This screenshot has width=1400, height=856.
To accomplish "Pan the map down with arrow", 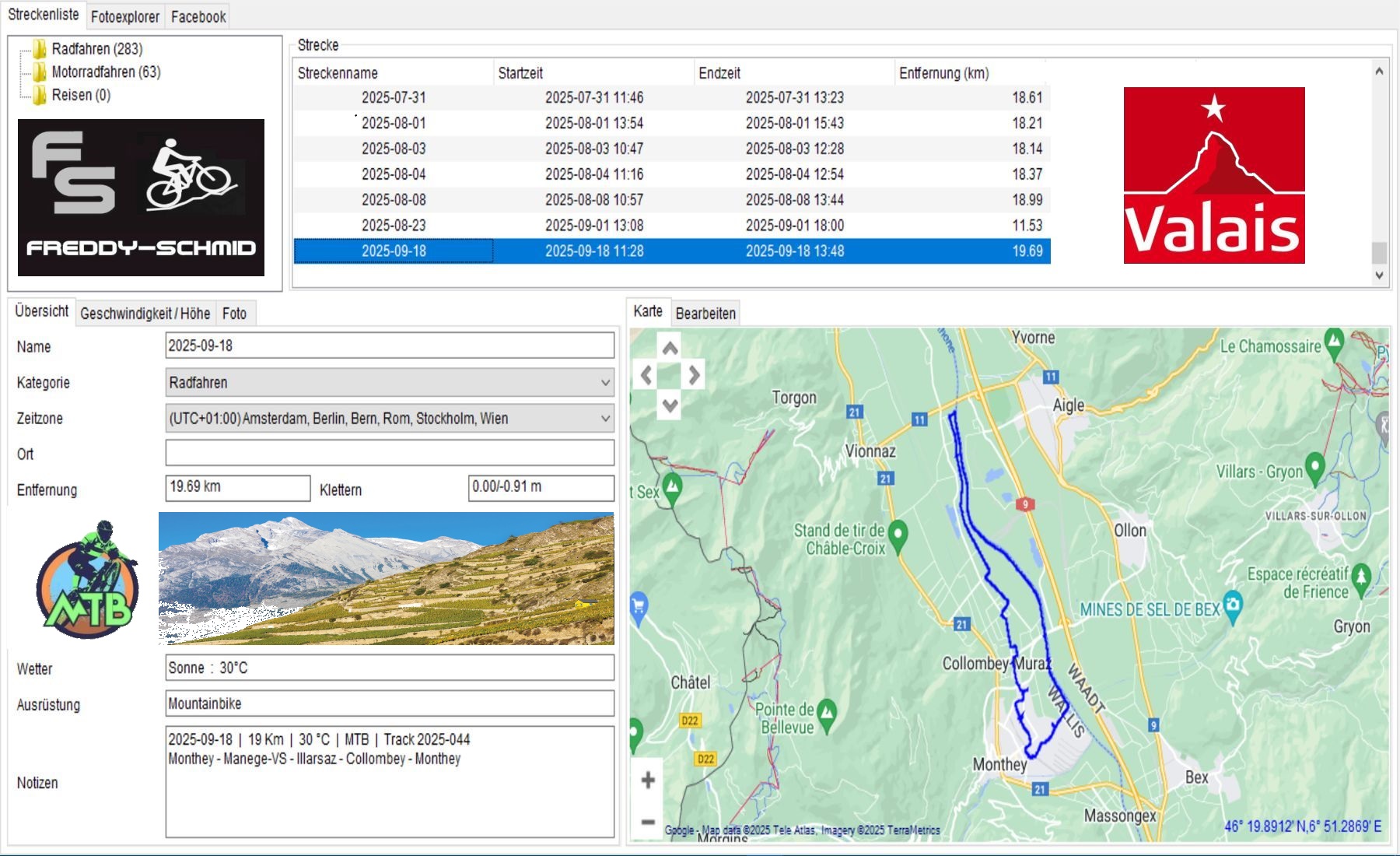I will click(670, 405).
